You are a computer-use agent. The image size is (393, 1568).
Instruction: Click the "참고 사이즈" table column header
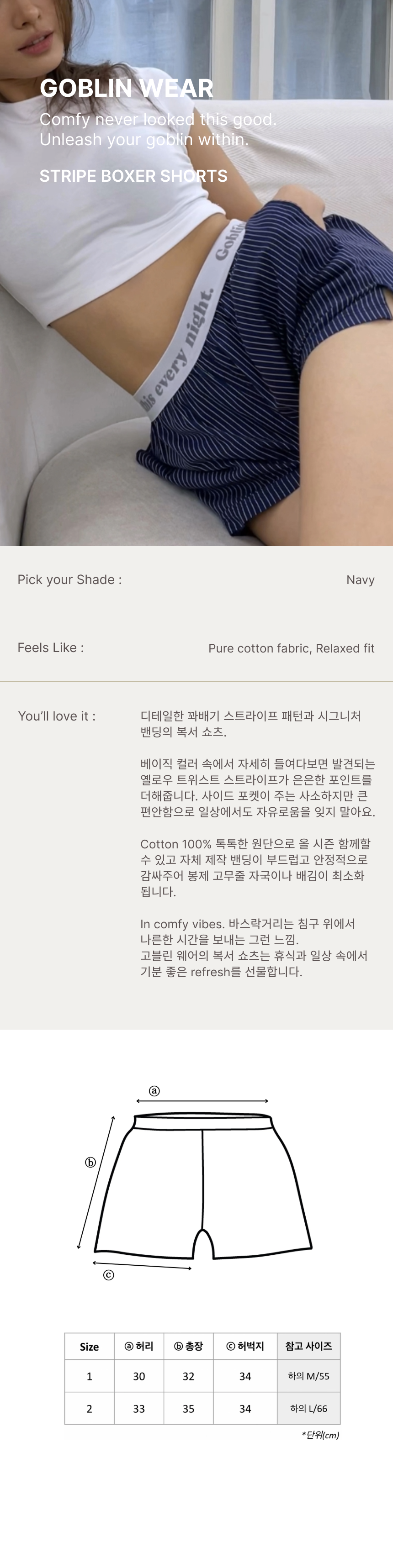(x=308, y=1346)
